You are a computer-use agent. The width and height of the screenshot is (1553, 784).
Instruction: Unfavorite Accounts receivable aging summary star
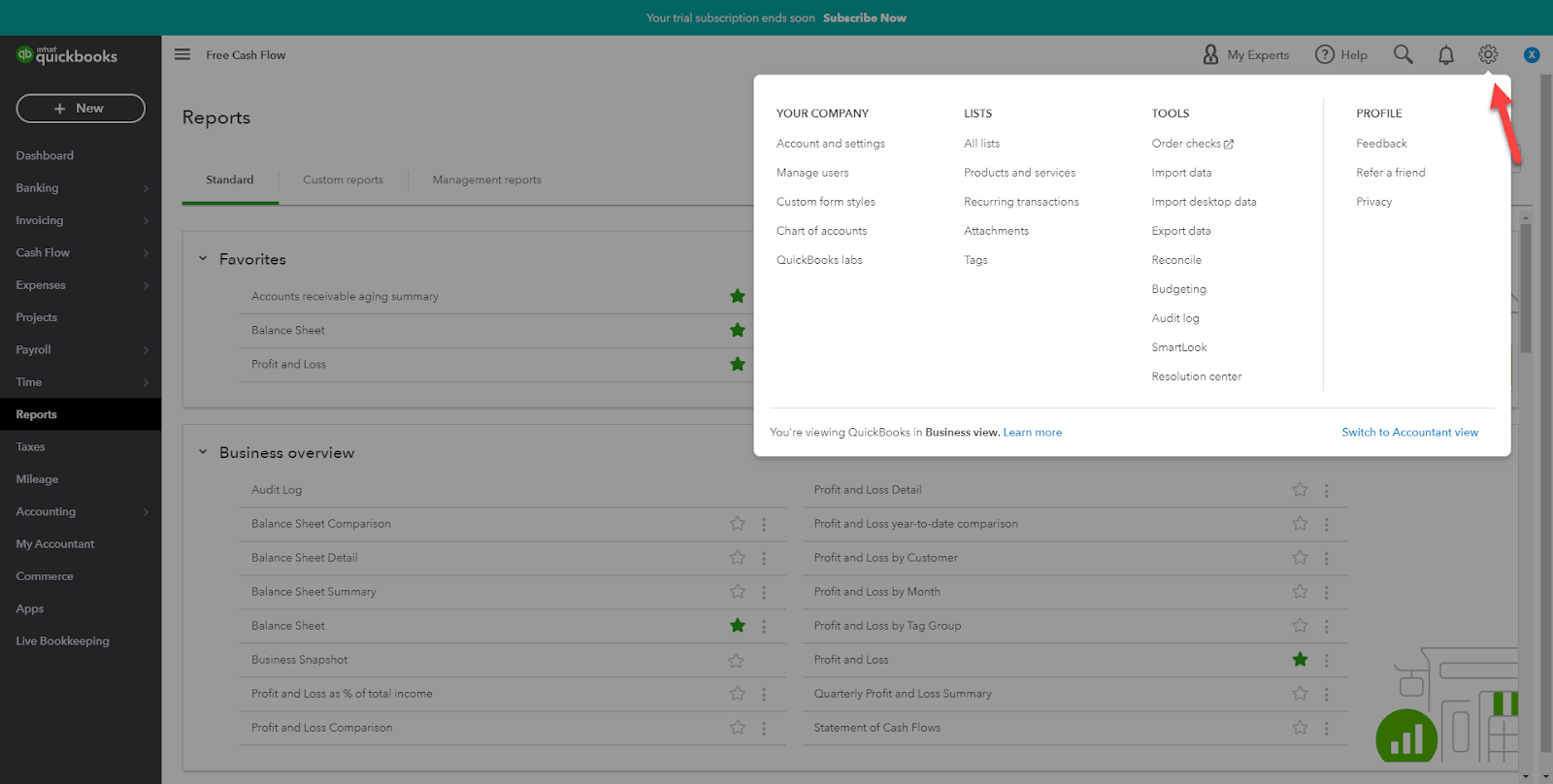point(738,296)
